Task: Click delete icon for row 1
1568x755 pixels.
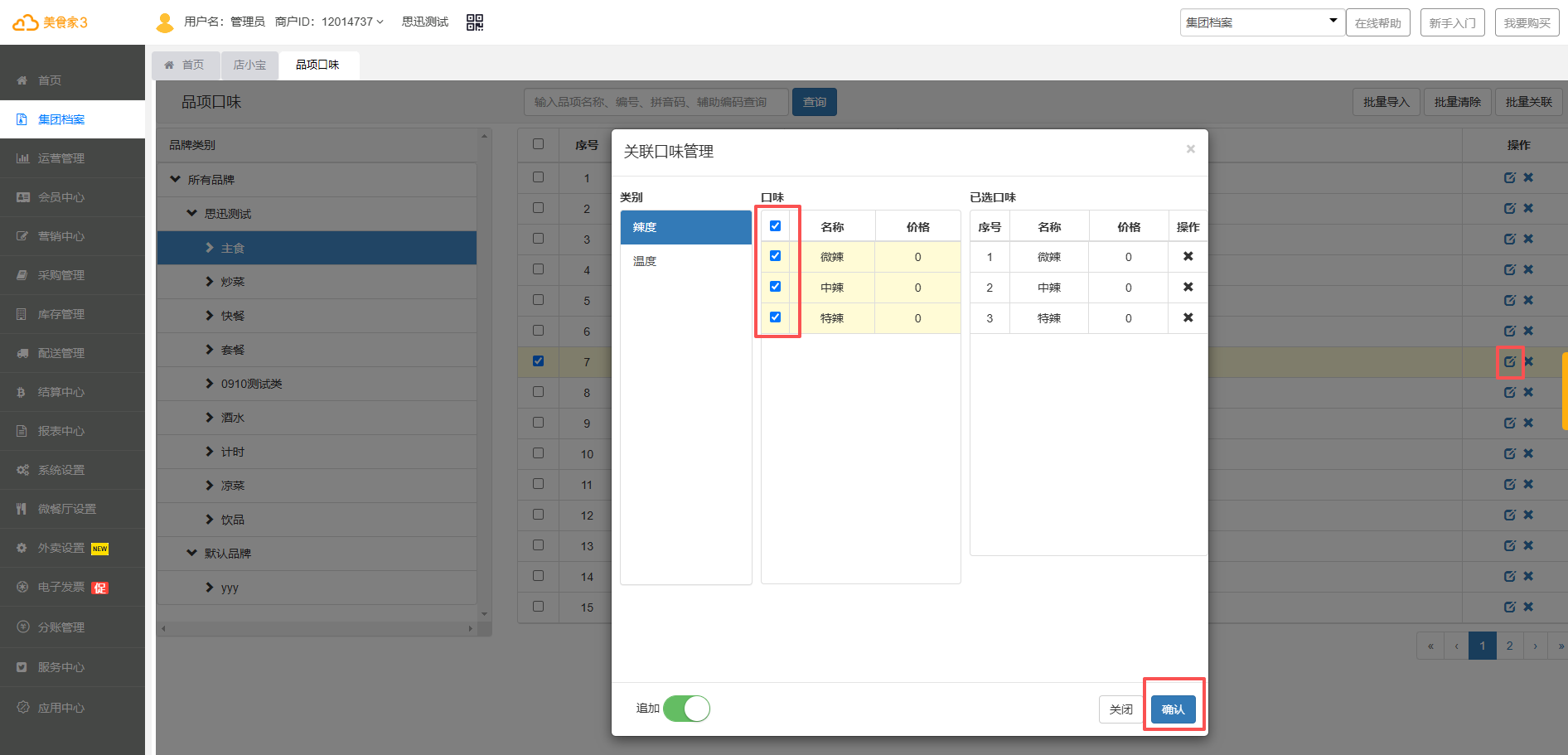Action: coord(1528,178)
